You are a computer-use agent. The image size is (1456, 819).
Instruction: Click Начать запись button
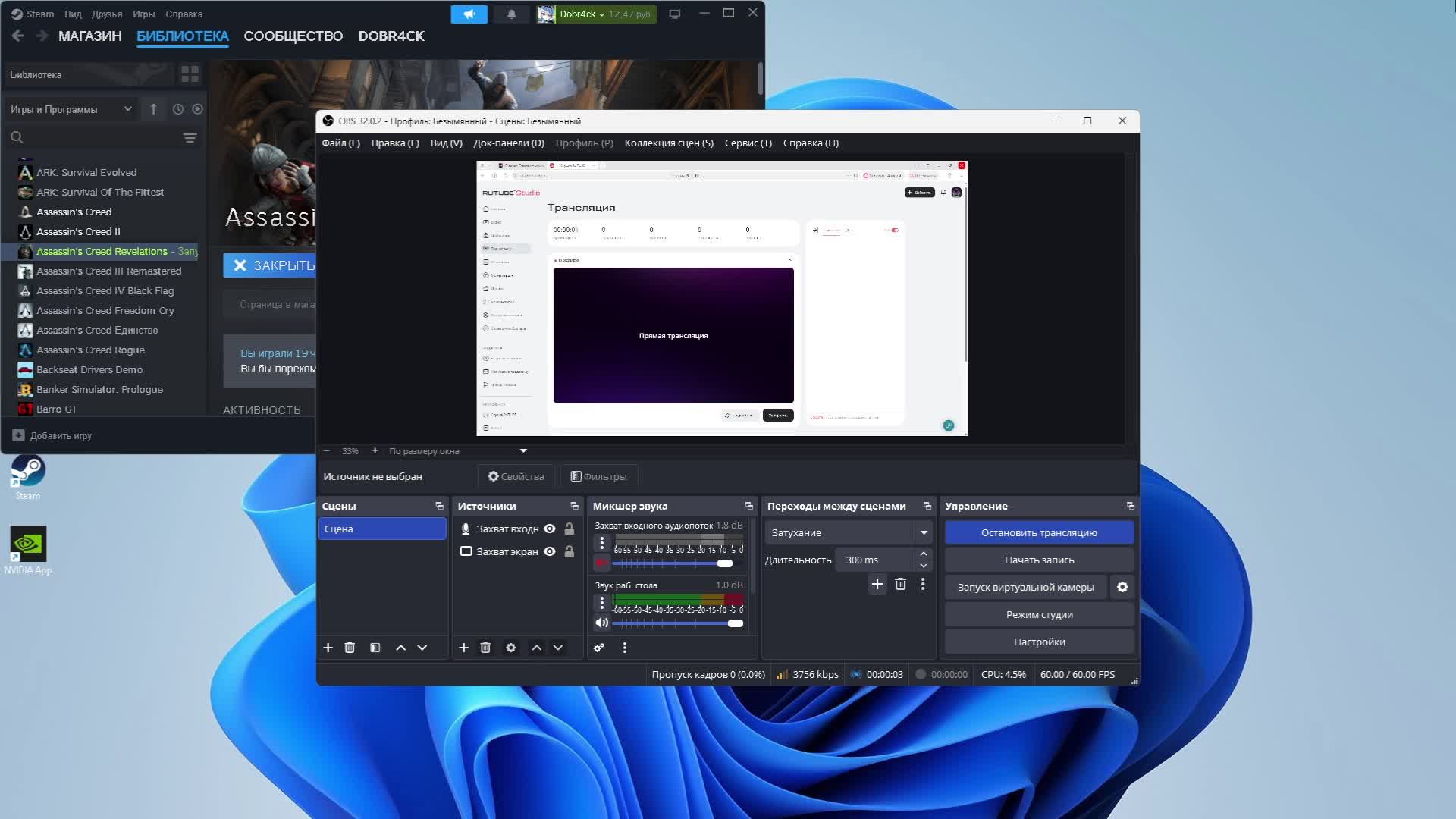click(x=1039, y=560)
